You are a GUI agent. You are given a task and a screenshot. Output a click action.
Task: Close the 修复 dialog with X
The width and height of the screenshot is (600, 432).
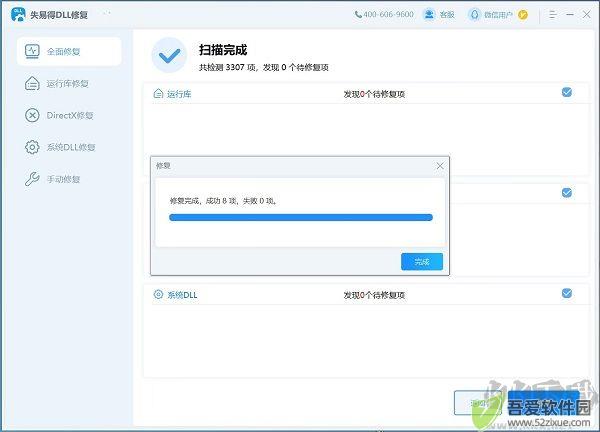[x=440, y=166]
